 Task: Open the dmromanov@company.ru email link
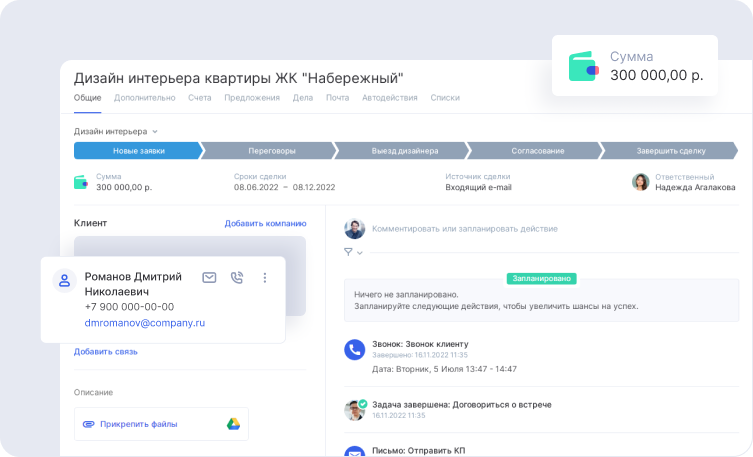pos(144,323)
